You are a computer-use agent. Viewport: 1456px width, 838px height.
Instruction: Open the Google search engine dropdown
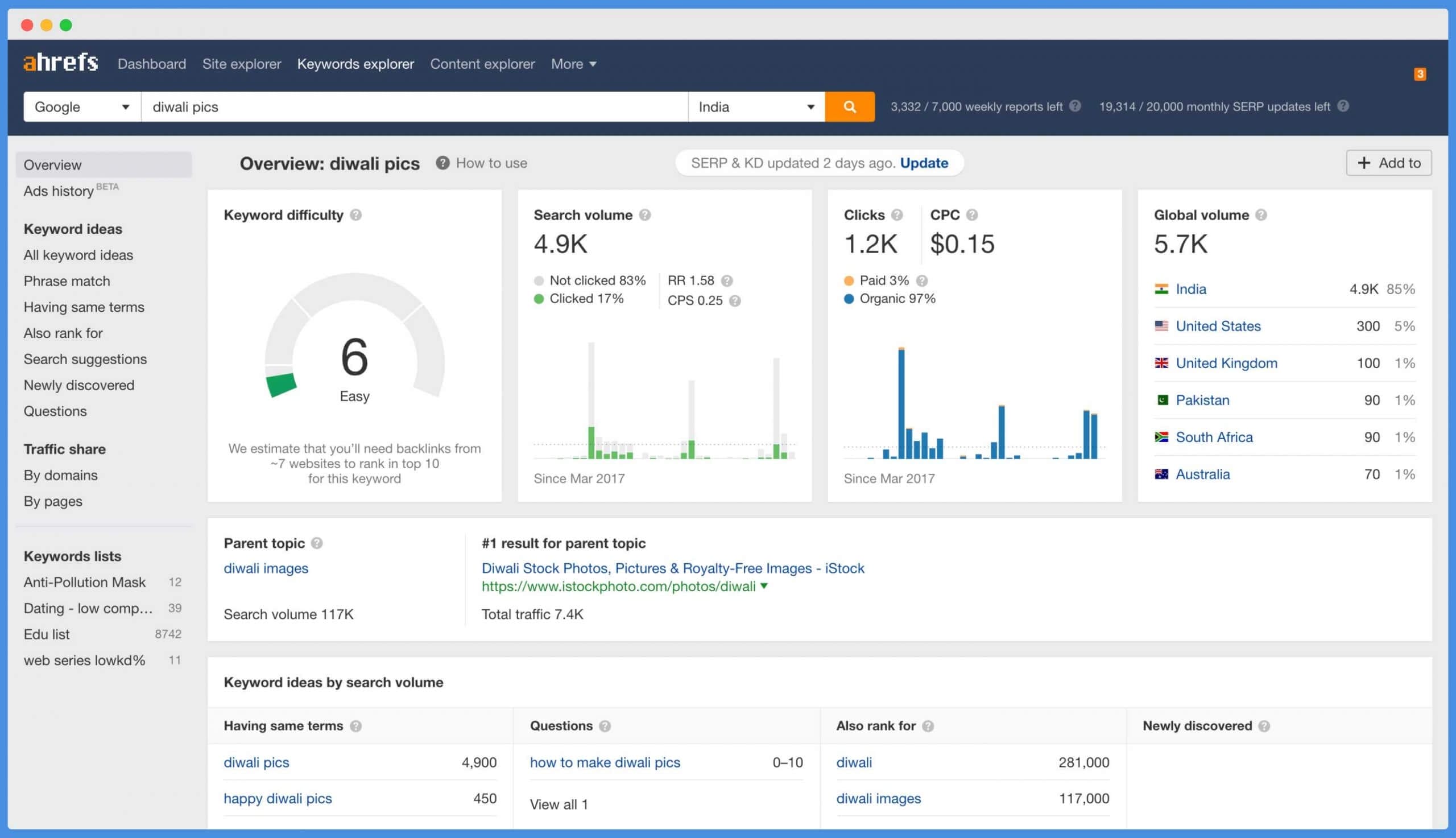point(82,106)
